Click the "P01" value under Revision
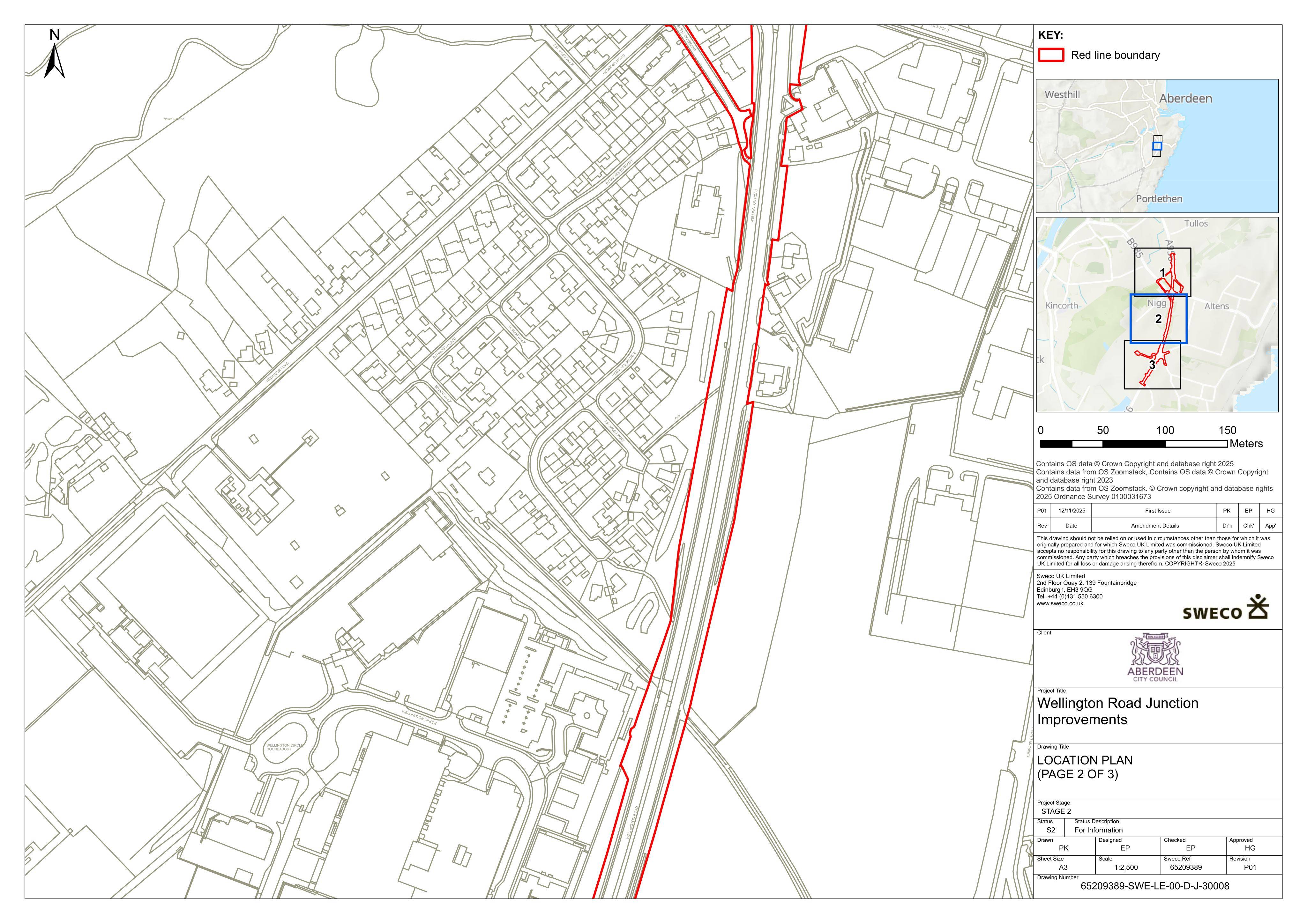 pos(1250,868)
